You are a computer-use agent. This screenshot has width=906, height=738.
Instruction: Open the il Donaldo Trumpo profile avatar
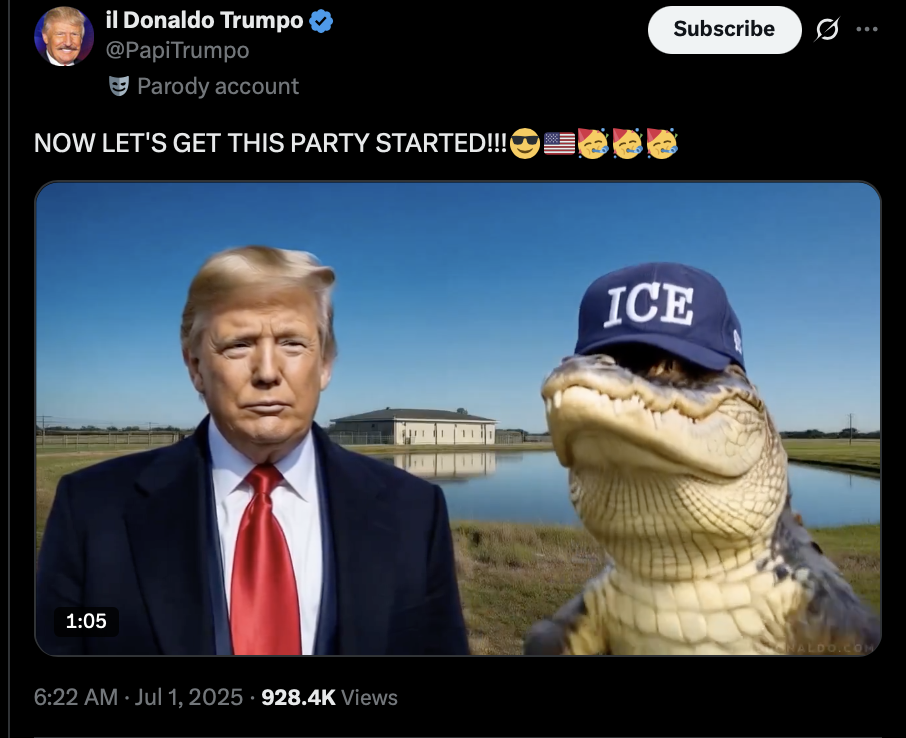pyautogui.click(x=64, y=36)
